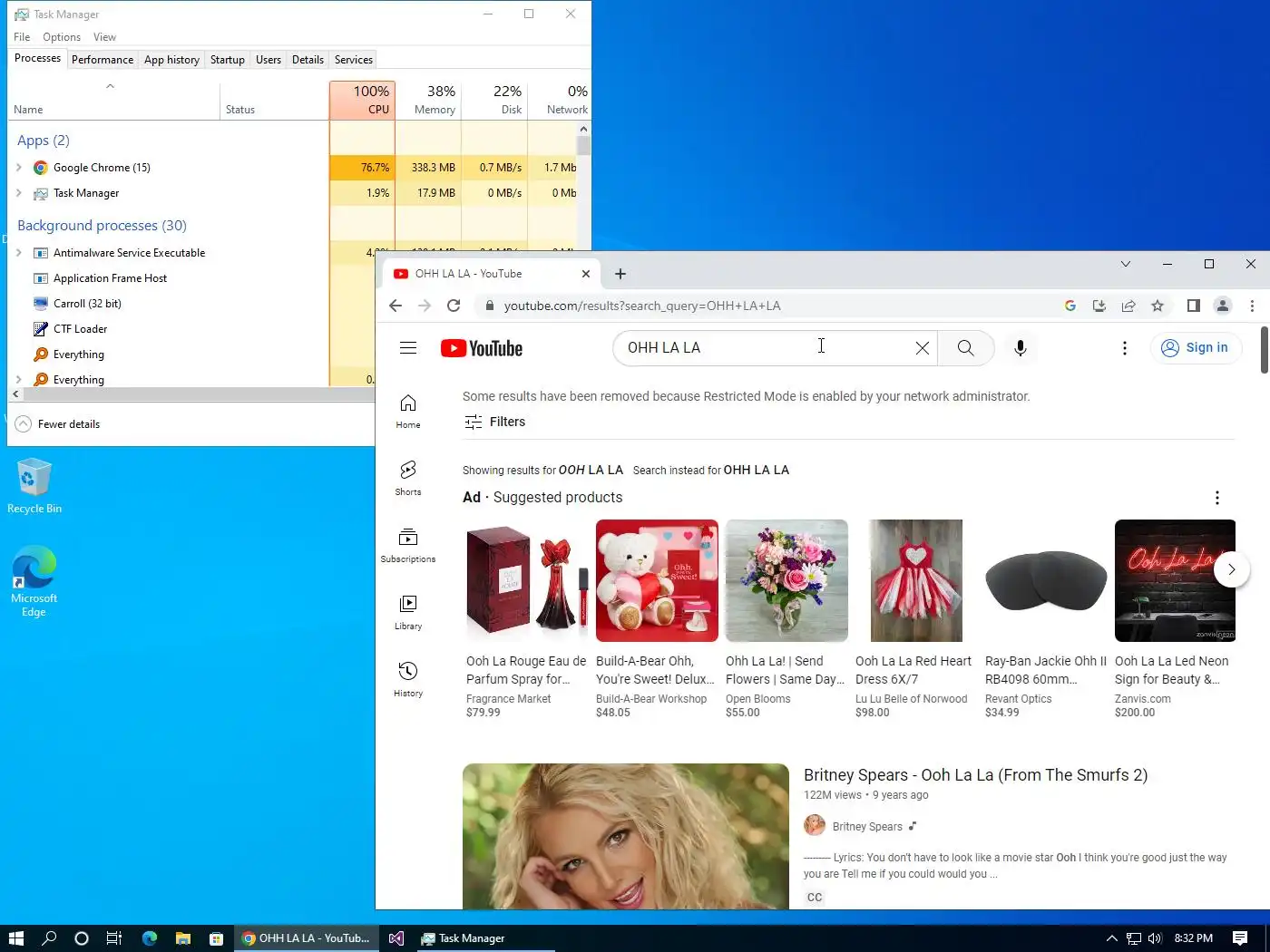Switch to Services tab

coord(354,60)
